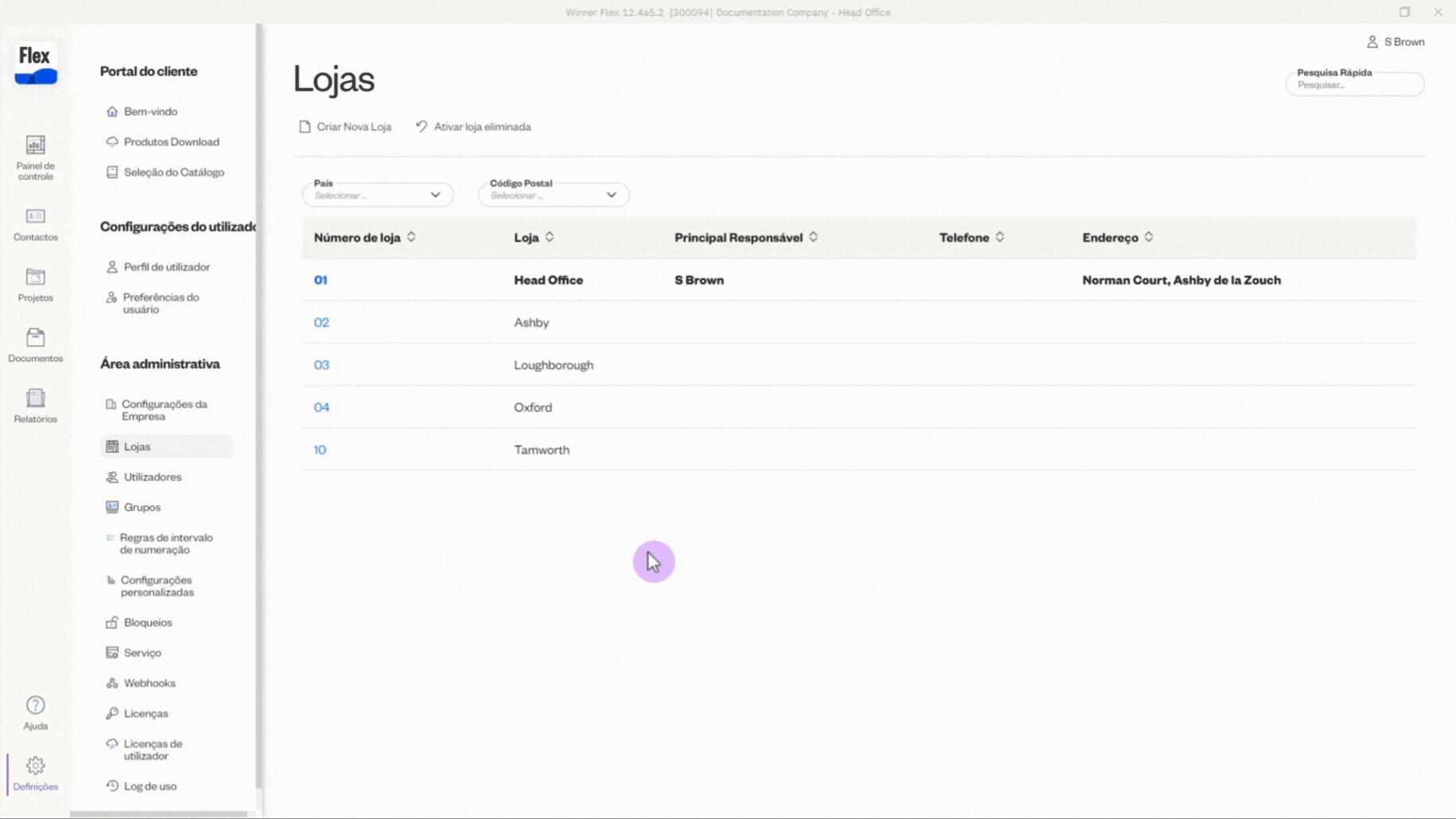Viewport: 1456px width, 819px height.
Task: Click the Flex logo
Action: pos(36,64)
